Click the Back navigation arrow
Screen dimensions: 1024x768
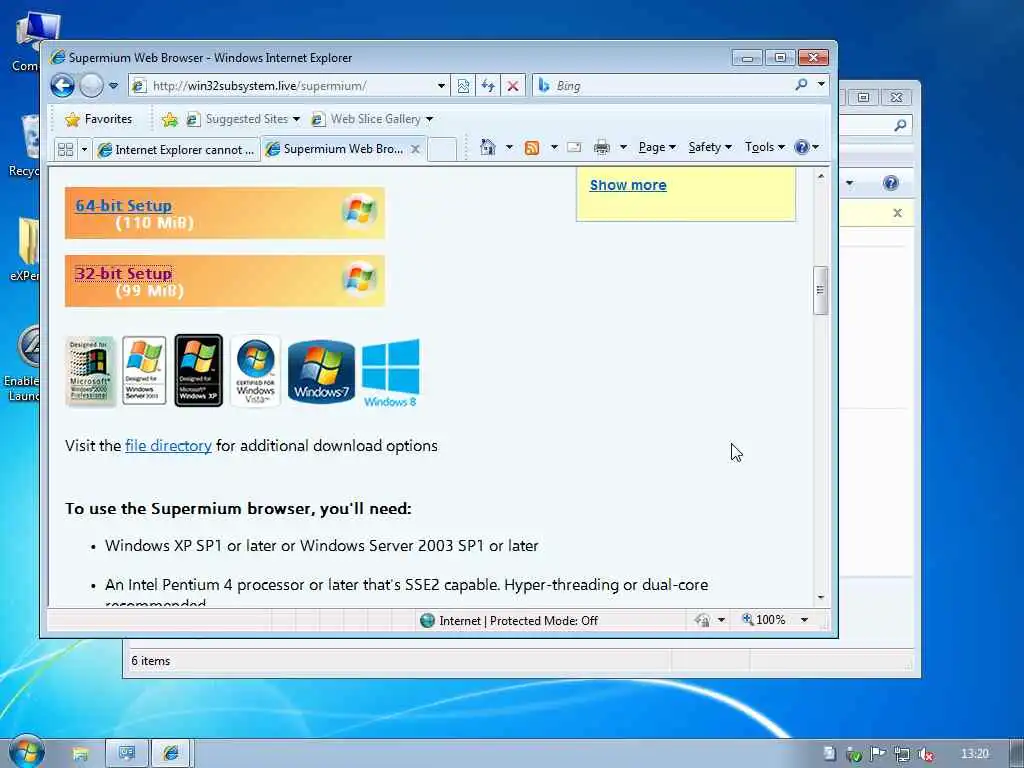[62, 86]
